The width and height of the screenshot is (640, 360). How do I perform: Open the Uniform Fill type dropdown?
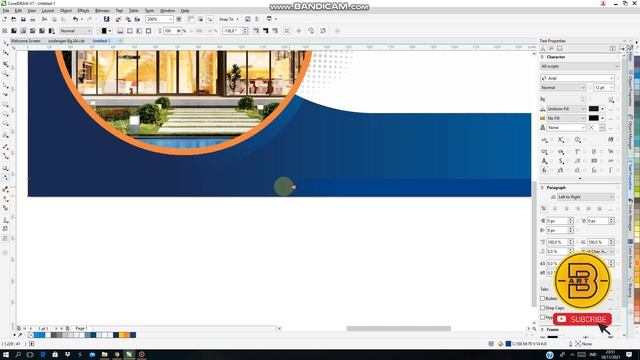[x=566, y=109]
